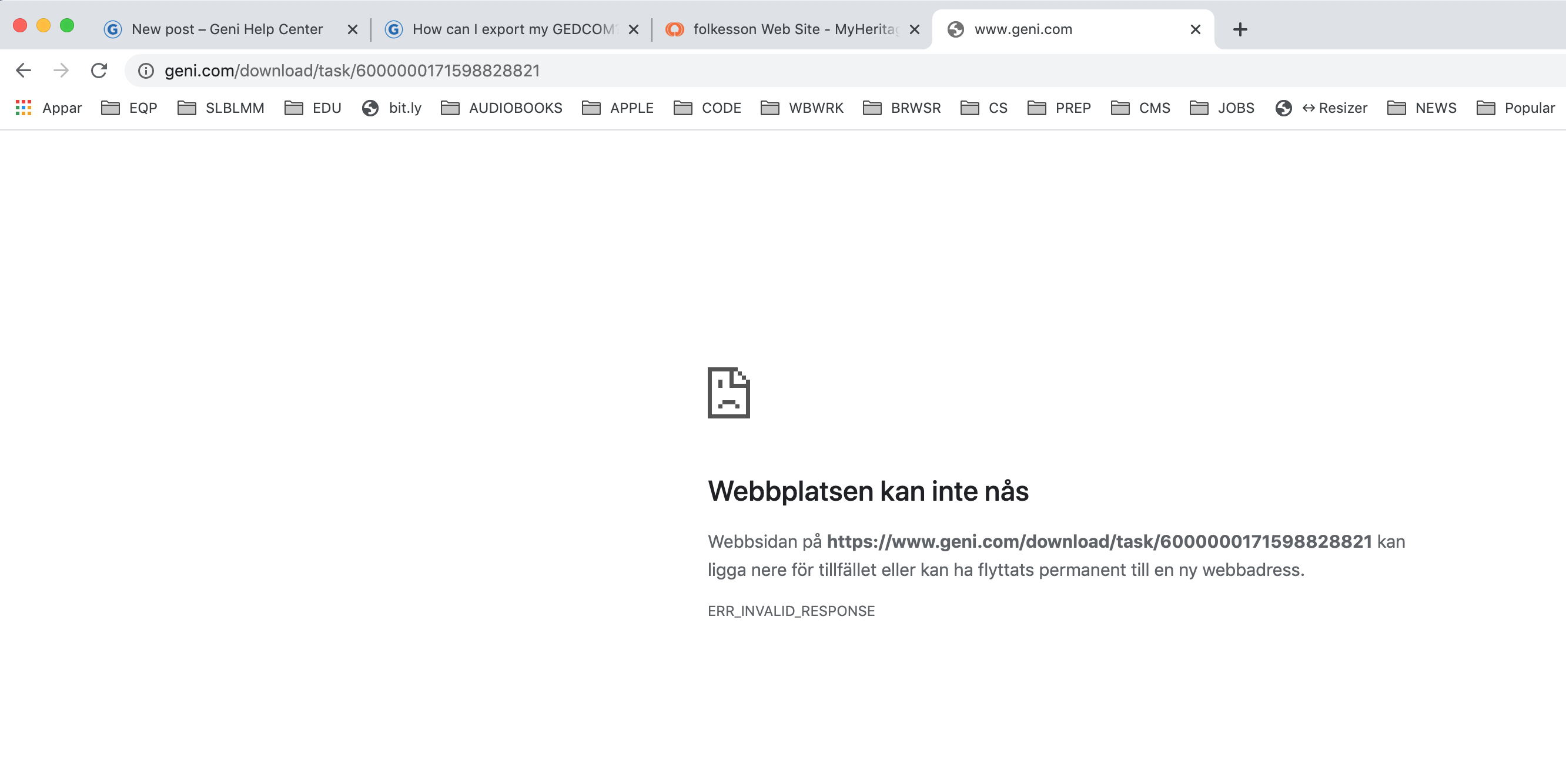
Task: Click the ERR_INVALID_RESPONSE error code text
Action: click(x=791, y=611)
